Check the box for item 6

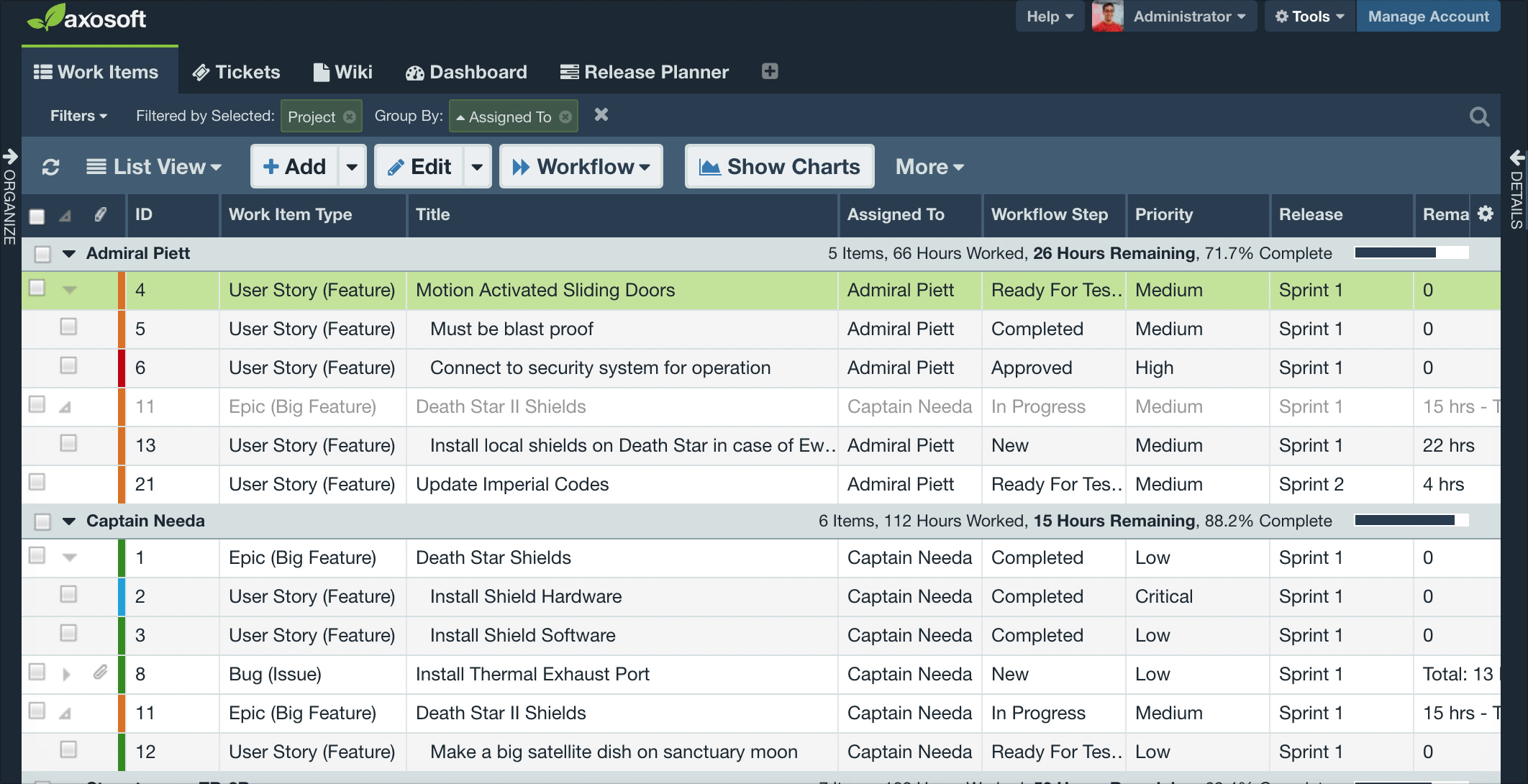point(68,365)
